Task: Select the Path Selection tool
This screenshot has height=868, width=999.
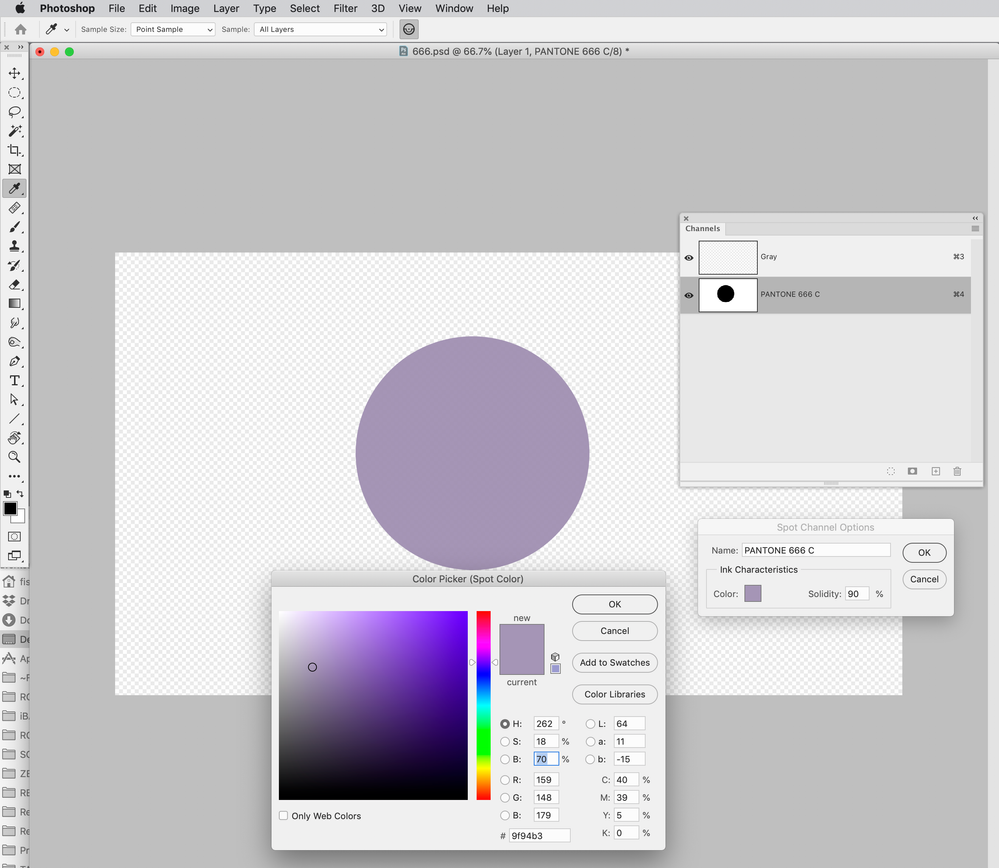Action: tap(14, 400)
